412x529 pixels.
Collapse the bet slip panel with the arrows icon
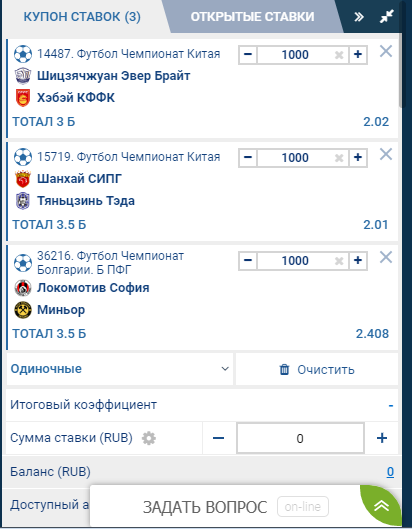tap(387, 17)
